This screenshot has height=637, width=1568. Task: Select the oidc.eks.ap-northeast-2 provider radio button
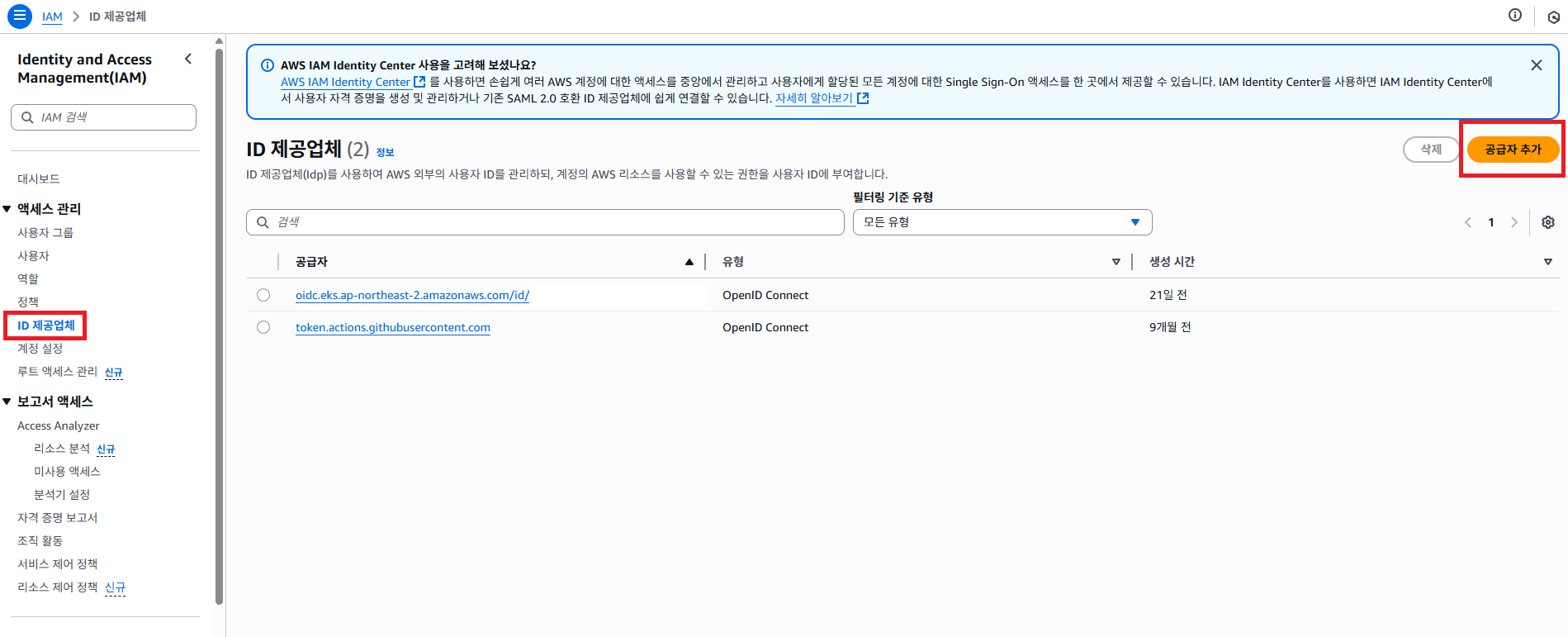pos(263,295)
